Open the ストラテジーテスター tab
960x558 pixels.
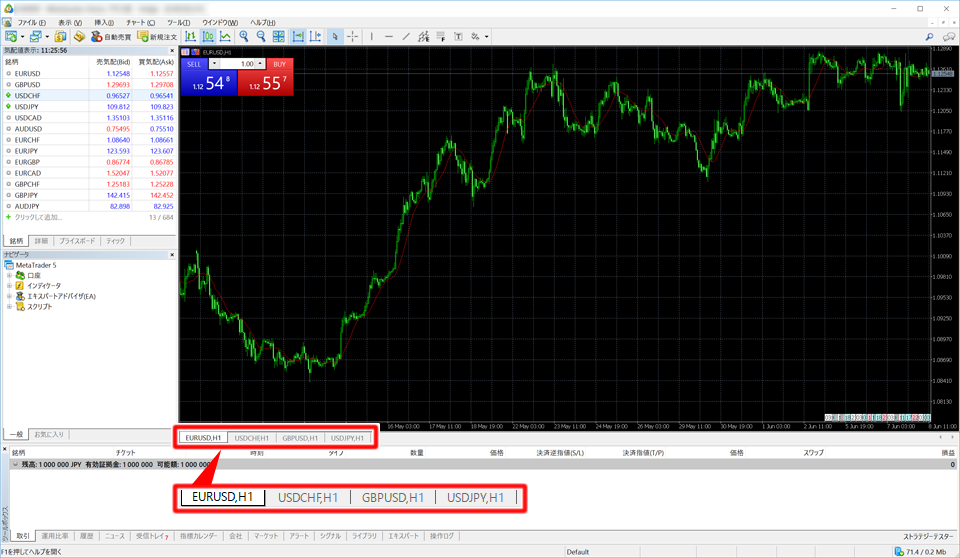(x=928, y=536)
